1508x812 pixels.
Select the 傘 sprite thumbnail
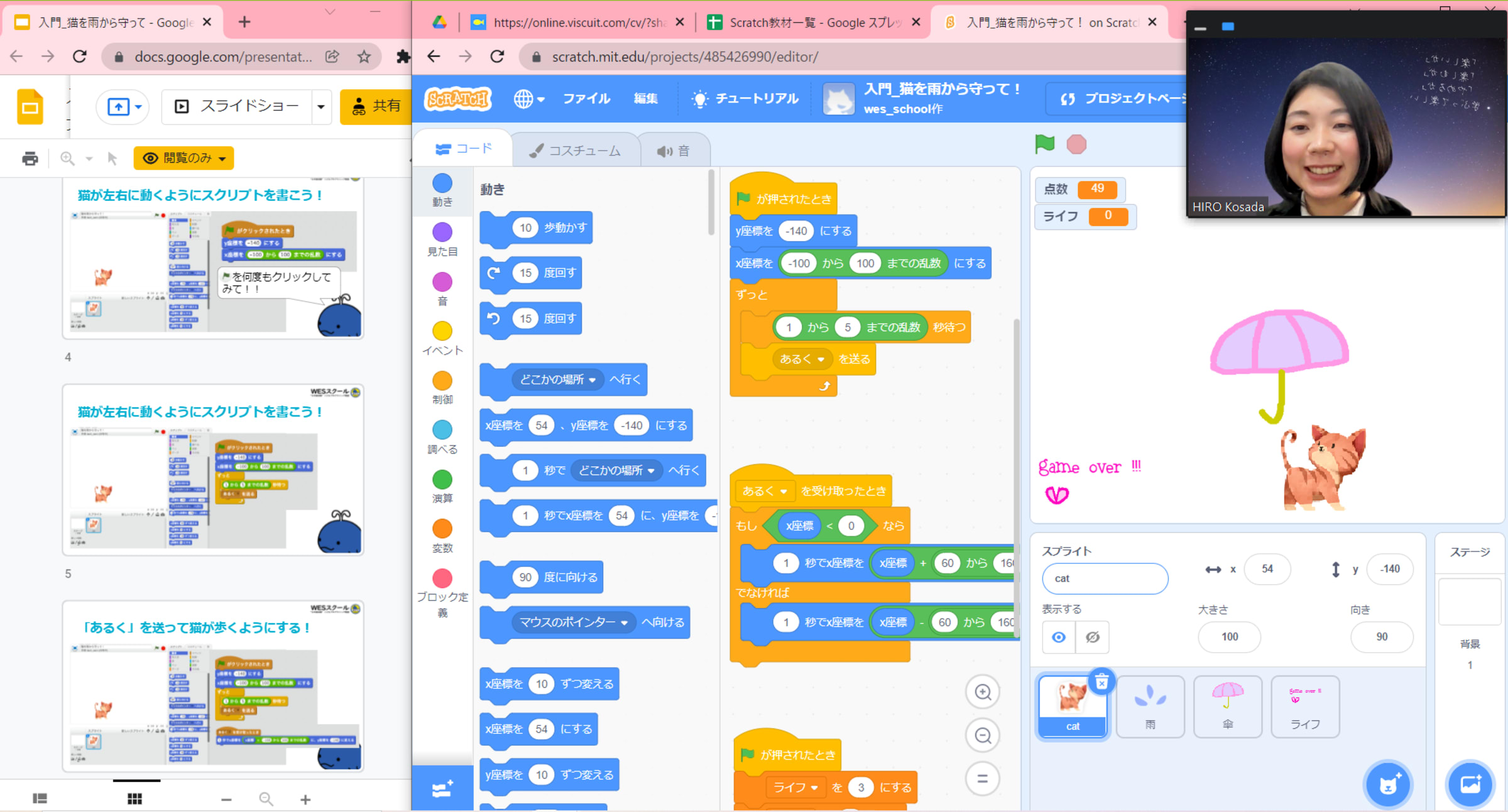point(1227,706)
